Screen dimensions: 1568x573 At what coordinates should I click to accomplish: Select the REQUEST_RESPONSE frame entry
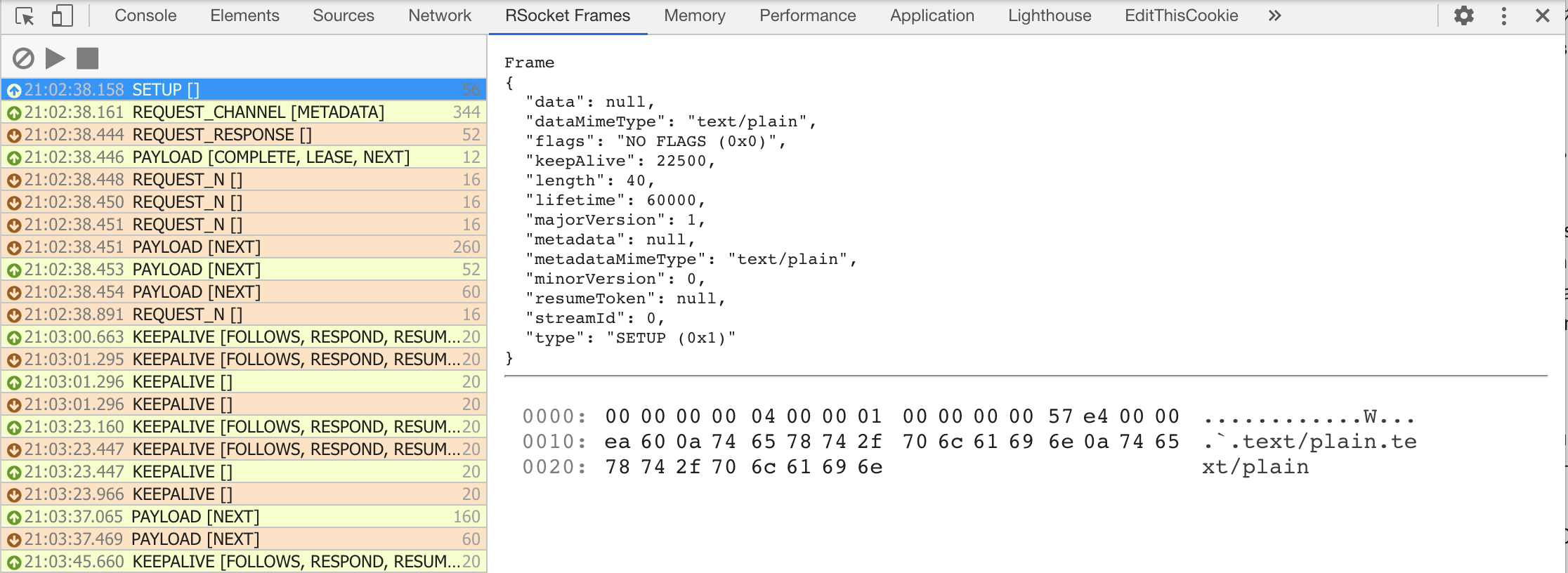click(246, 134)
